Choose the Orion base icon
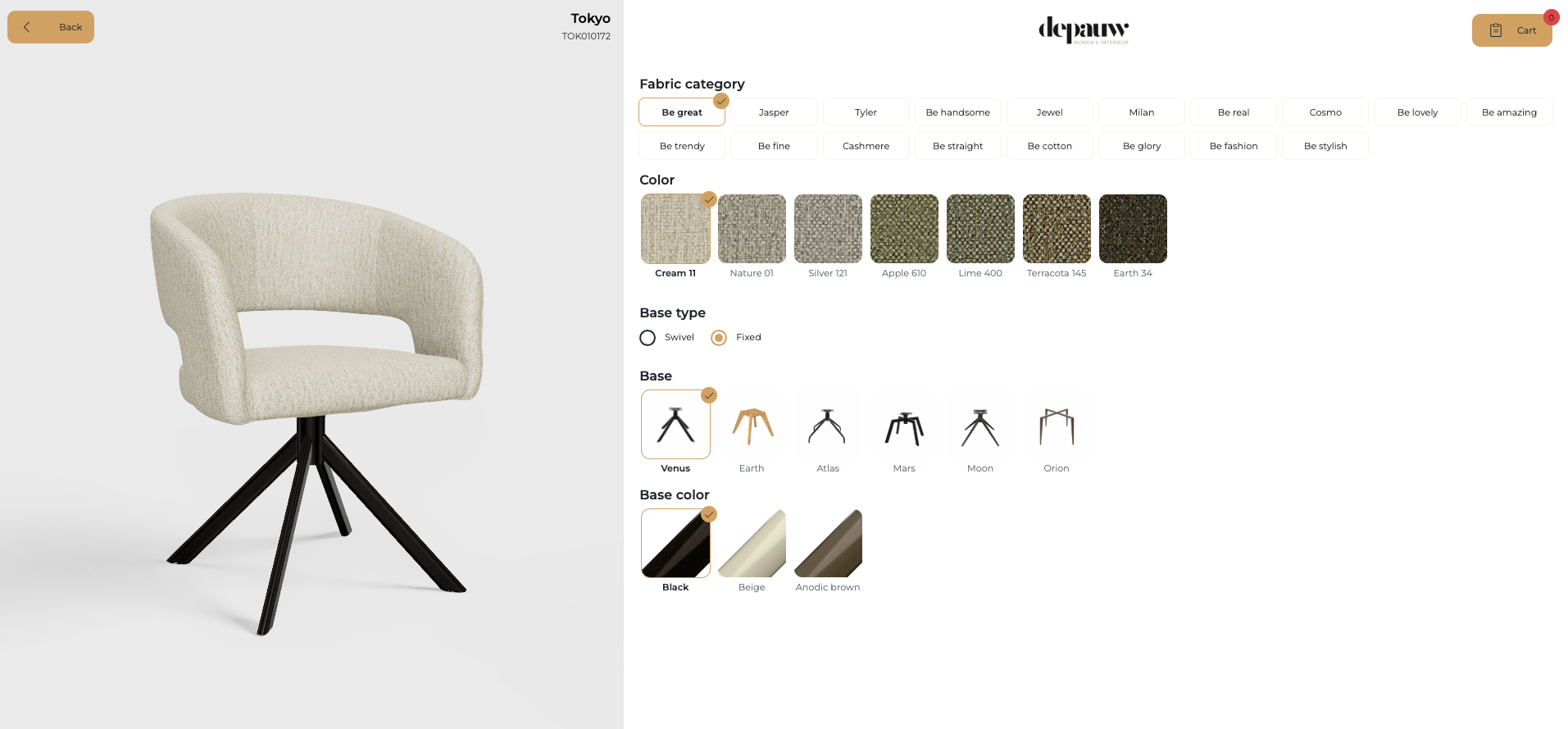Image resolution: width=1568 pixels, height=729 pixels. [x=1057, y=425]
